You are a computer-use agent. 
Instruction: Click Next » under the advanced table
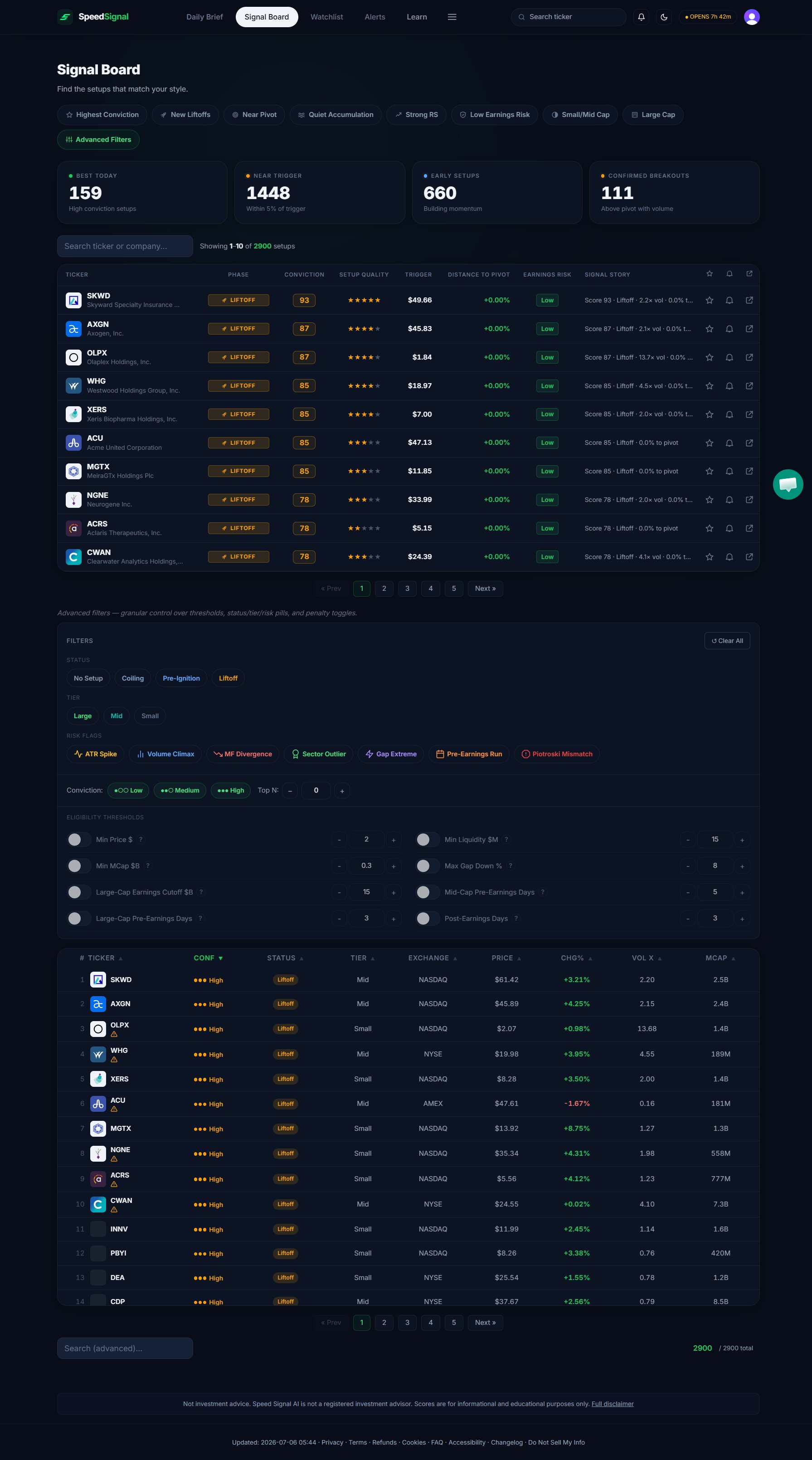485,1322
